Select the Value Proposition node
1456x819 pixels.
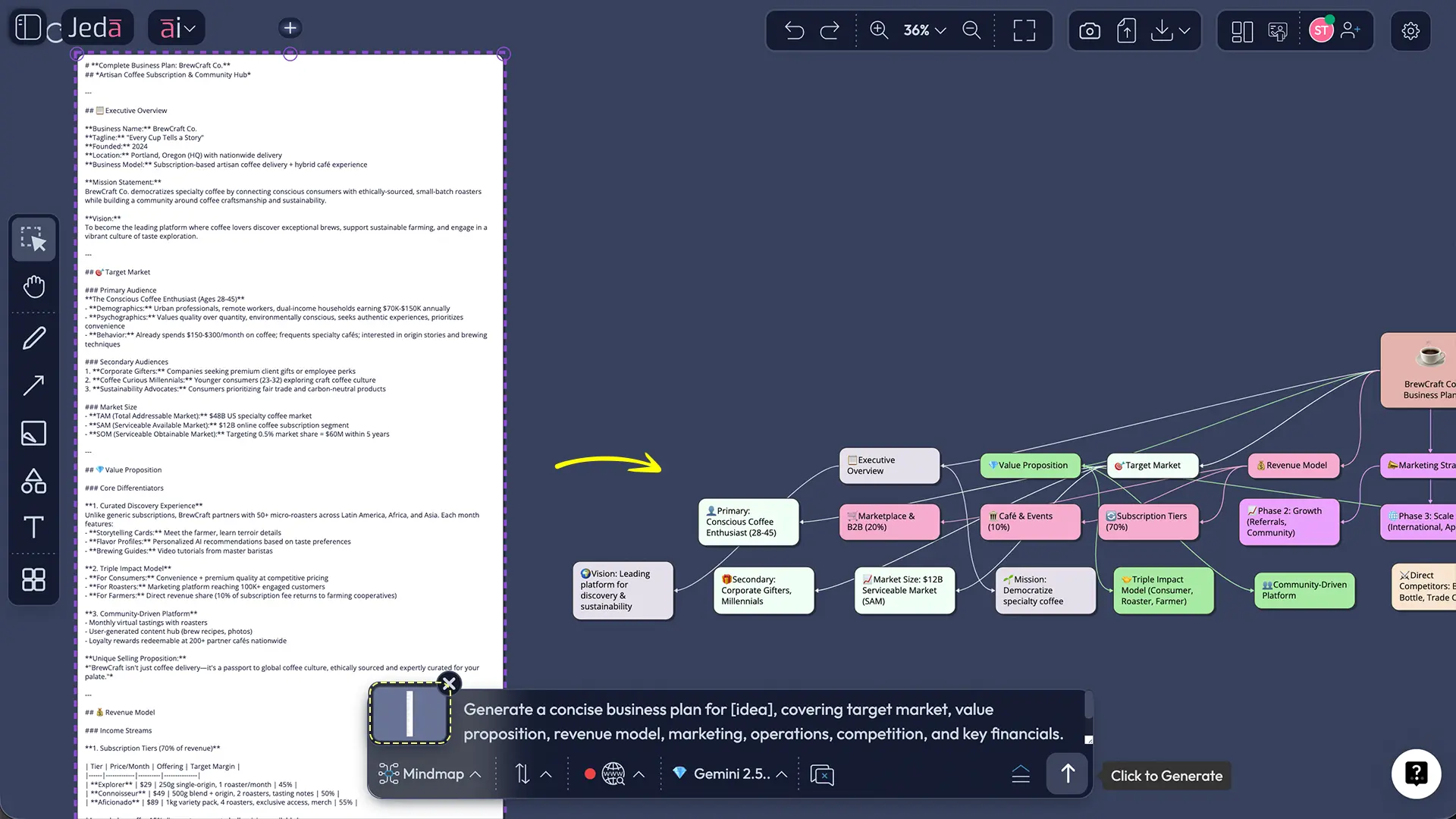coord(1030,466)
